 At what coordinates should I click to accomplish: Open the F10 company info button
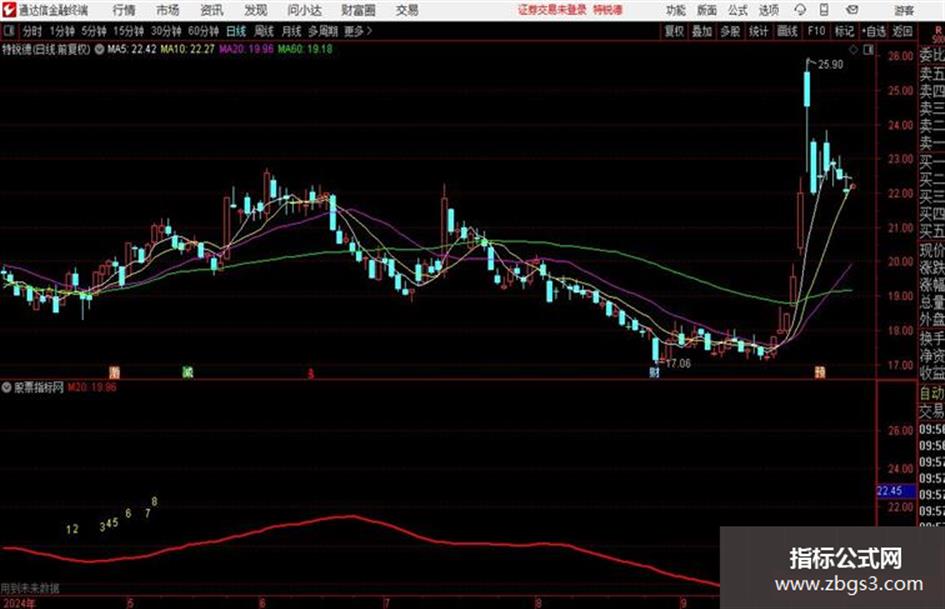[x=816, y=31]
